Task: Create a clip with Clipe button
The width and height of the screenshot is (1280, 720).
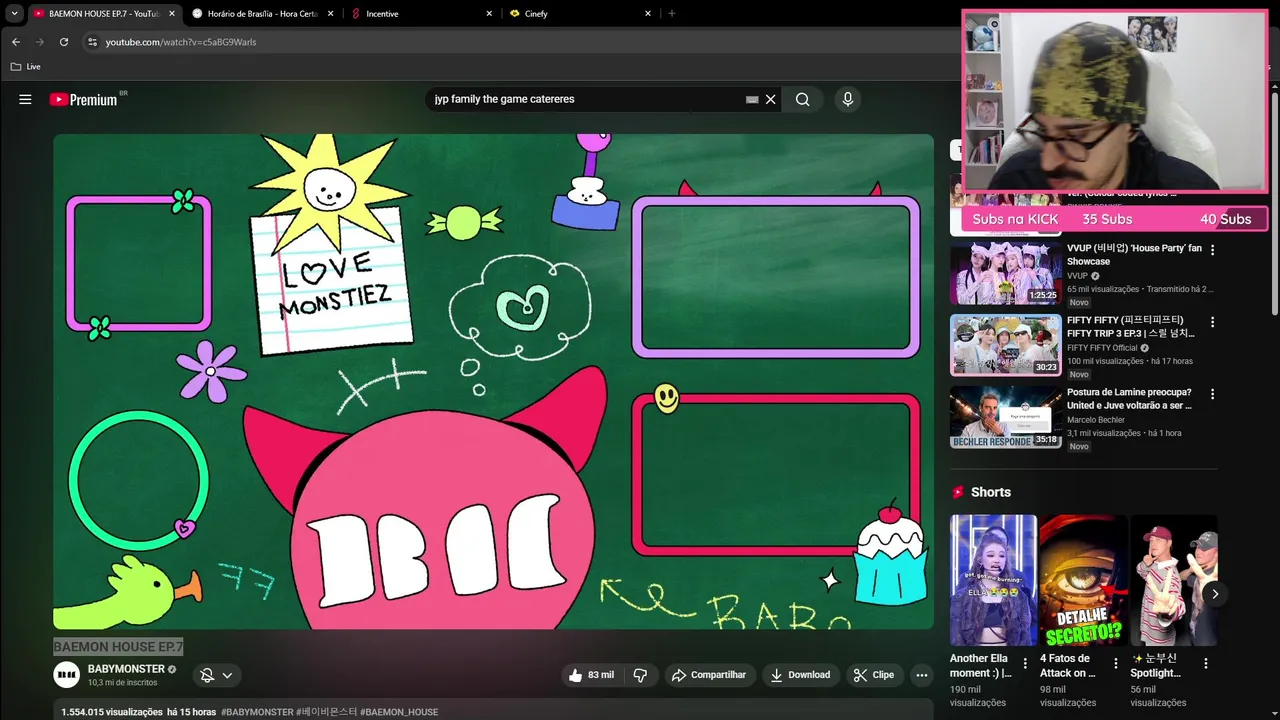Action: 874,675
